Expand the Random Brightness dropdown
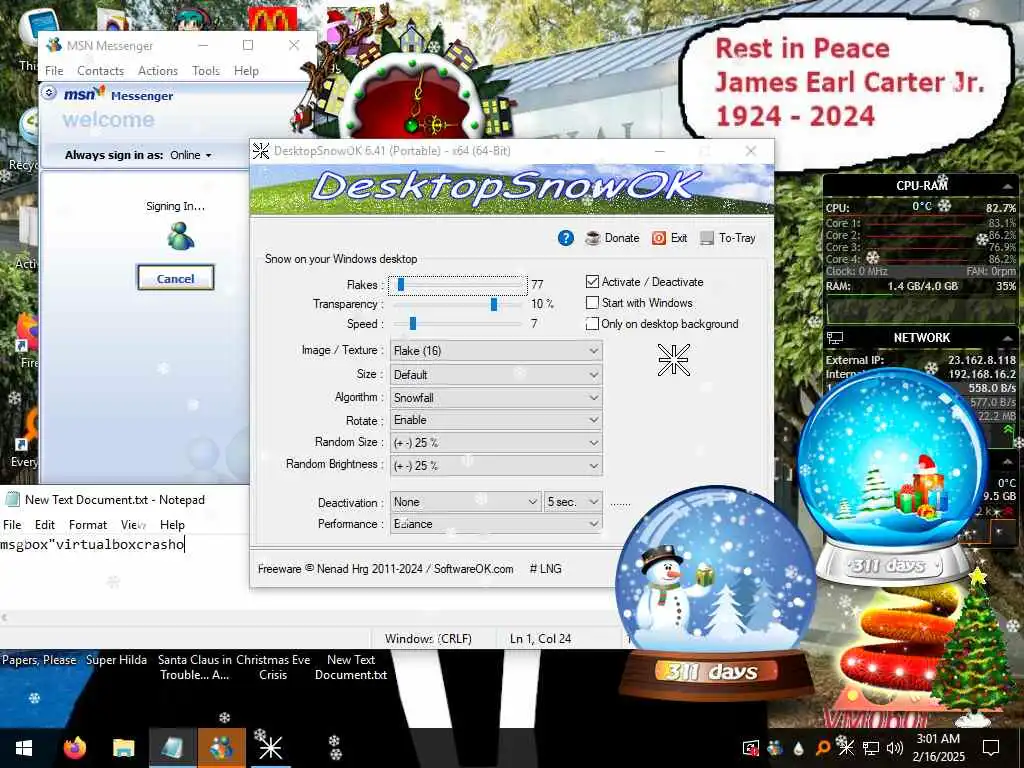The image size is (1024, 768). click(496, 466)
